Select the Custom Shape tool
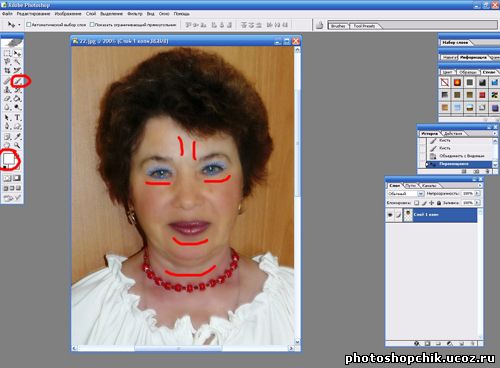The image size is (500, 368). (x=17, y=127)
